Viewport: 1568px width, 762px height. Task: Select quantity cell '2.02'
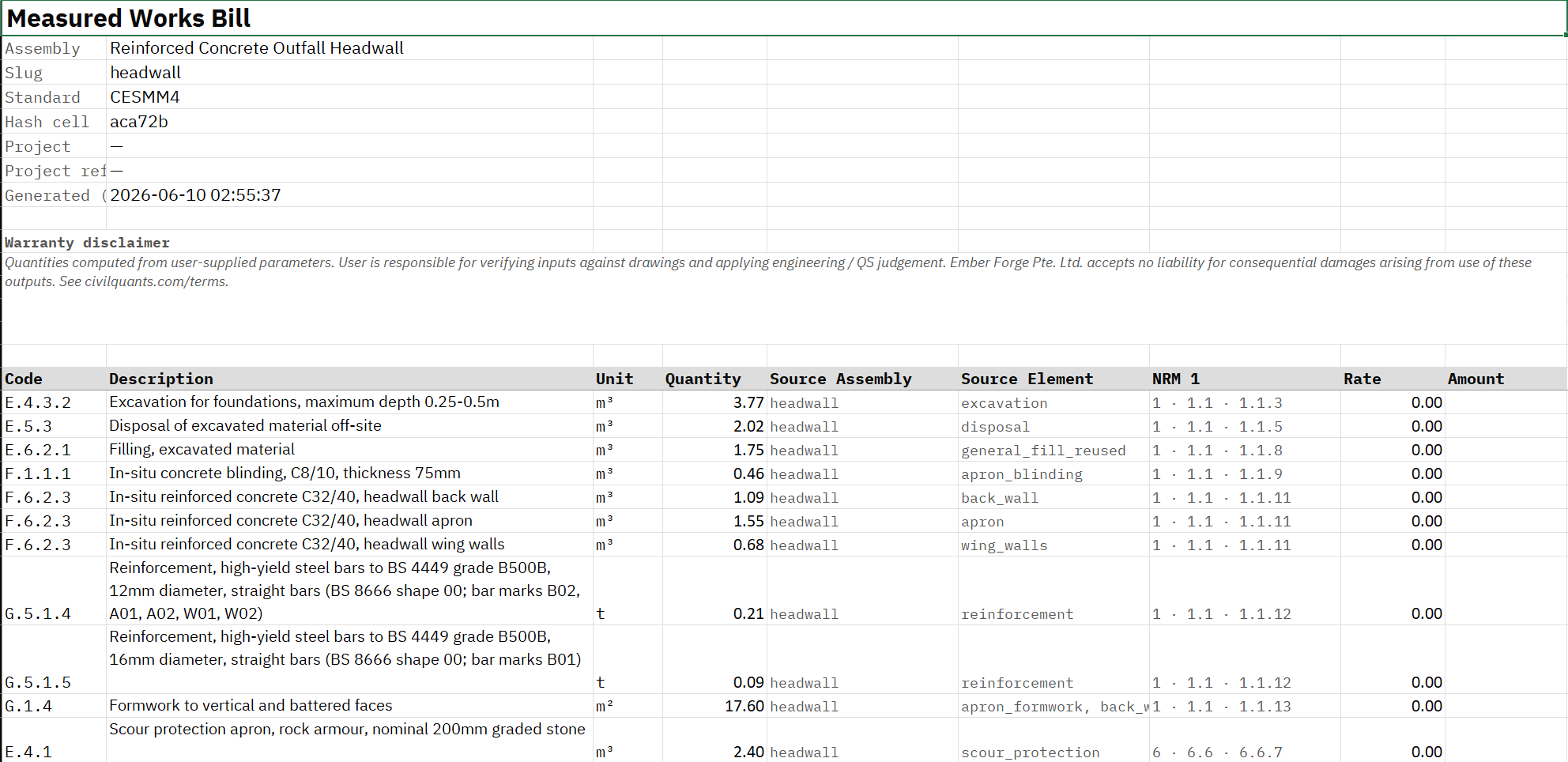pyautogui.click(x=714, y=426)
